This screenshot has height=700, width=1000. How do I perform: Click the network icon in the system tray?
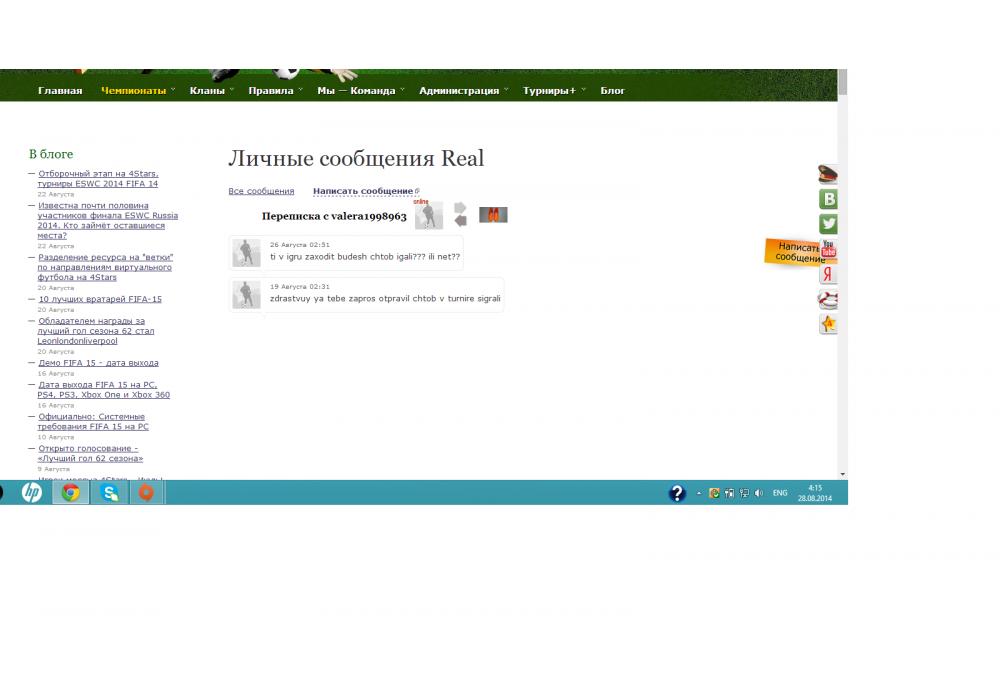(x=744, y=493)
